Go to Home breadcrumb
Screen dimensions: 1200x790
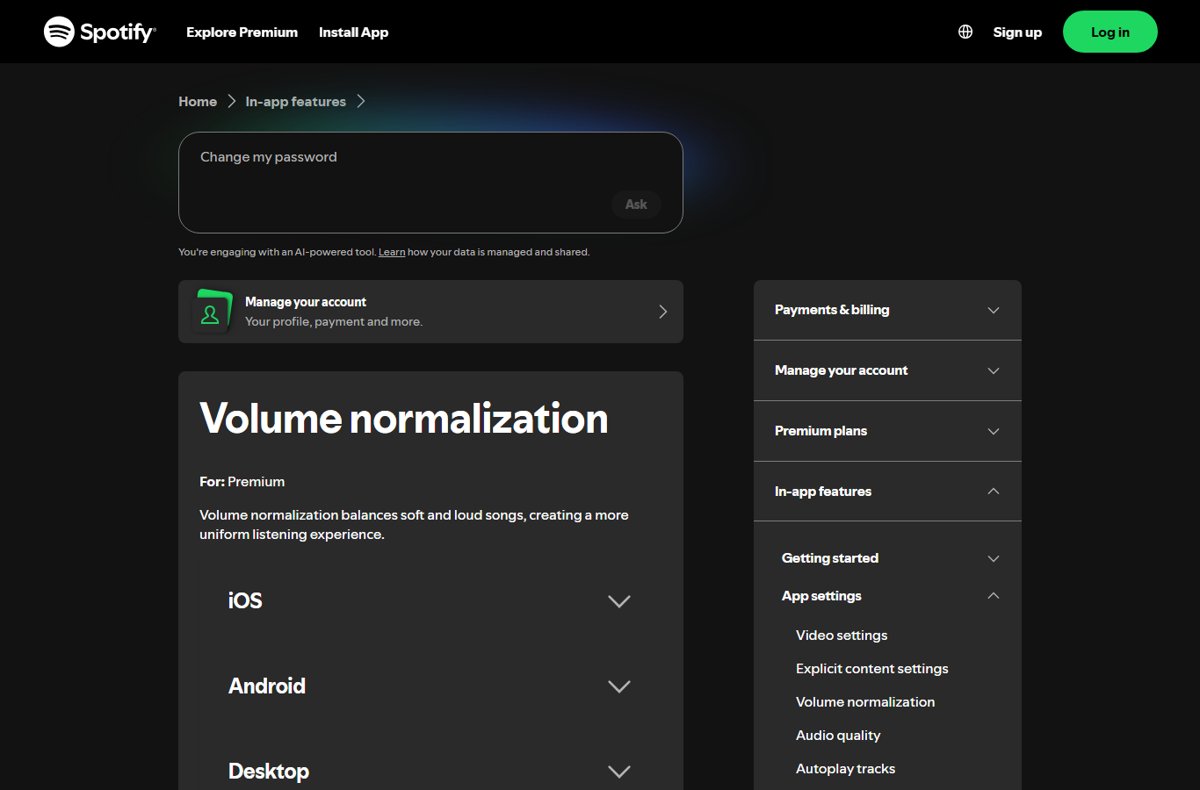pos(197,101)
